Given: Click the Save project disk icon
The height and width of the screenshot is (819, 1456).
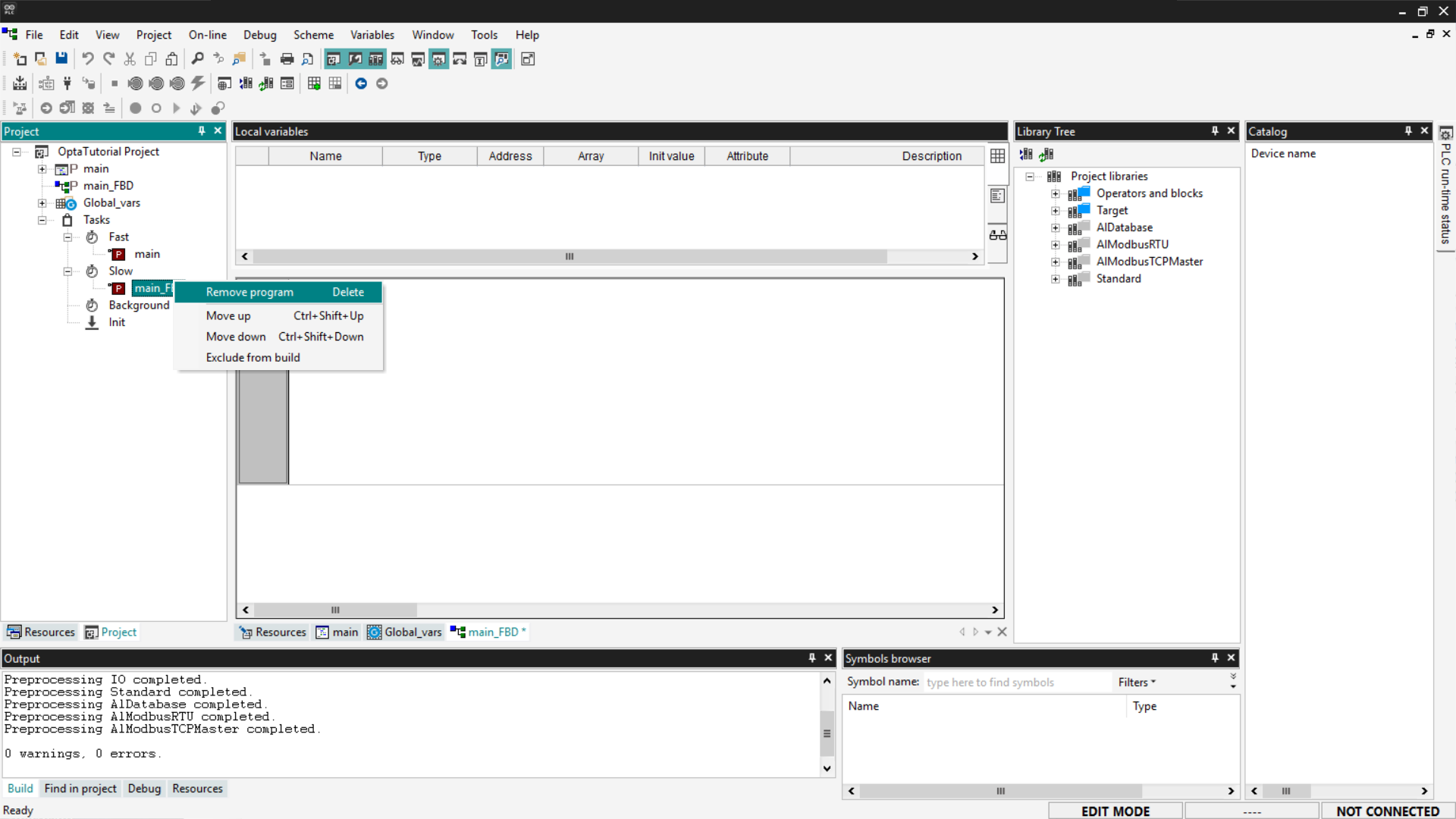Looking at the screenshot, I should click(62, 59).
